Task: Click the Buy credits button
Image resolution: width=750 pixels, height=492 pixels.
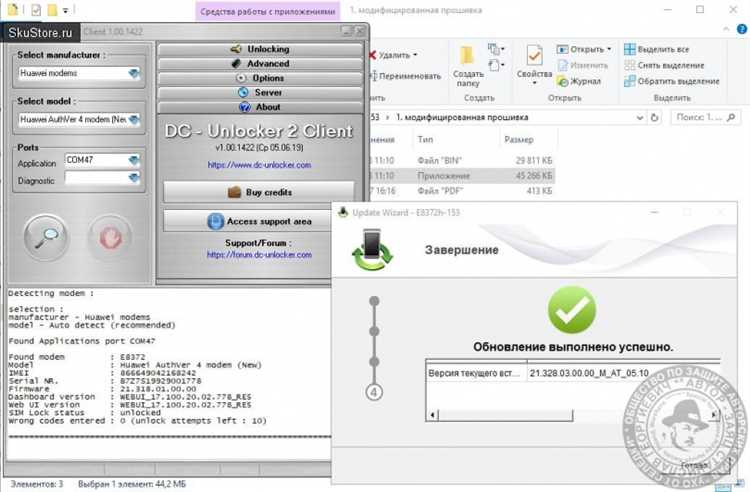Action: 259,192
